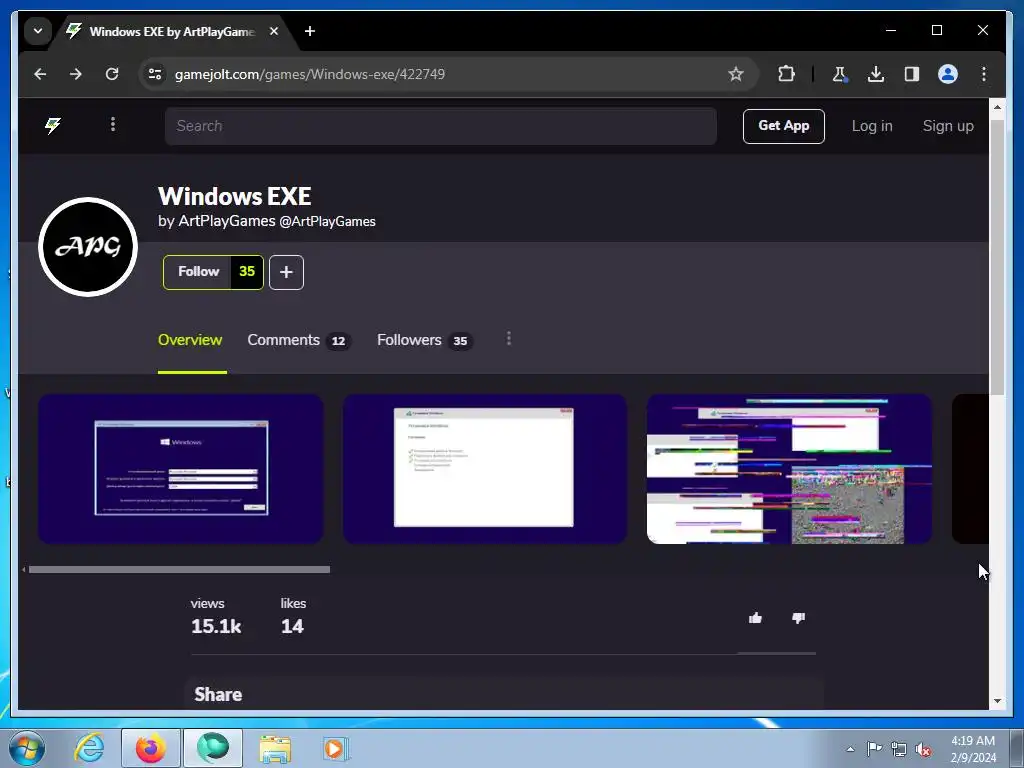Open the Windows setup language screenshot

point(181,468)
